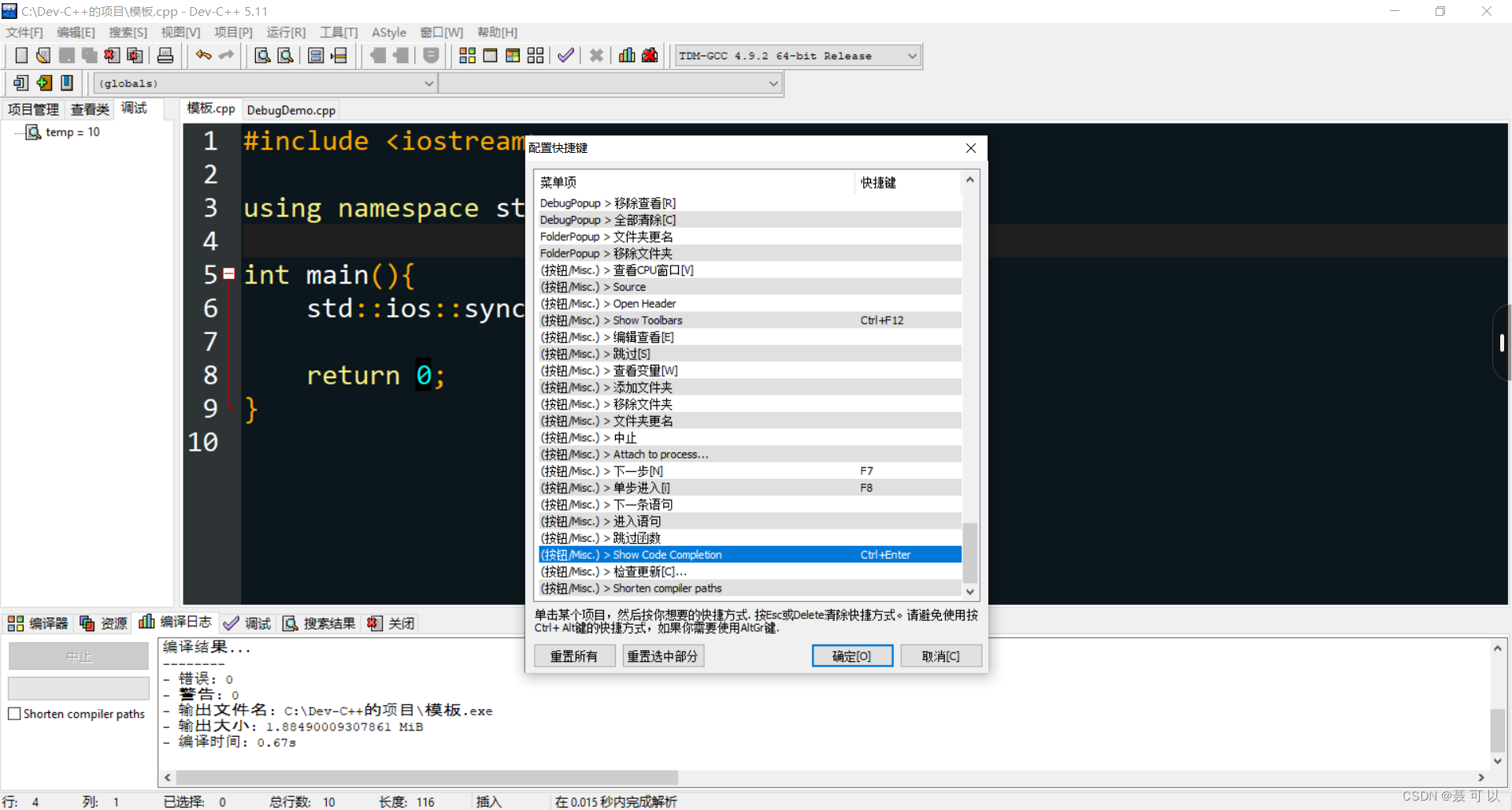Click the Stop Execution red X icon

[x=596, y=55]
